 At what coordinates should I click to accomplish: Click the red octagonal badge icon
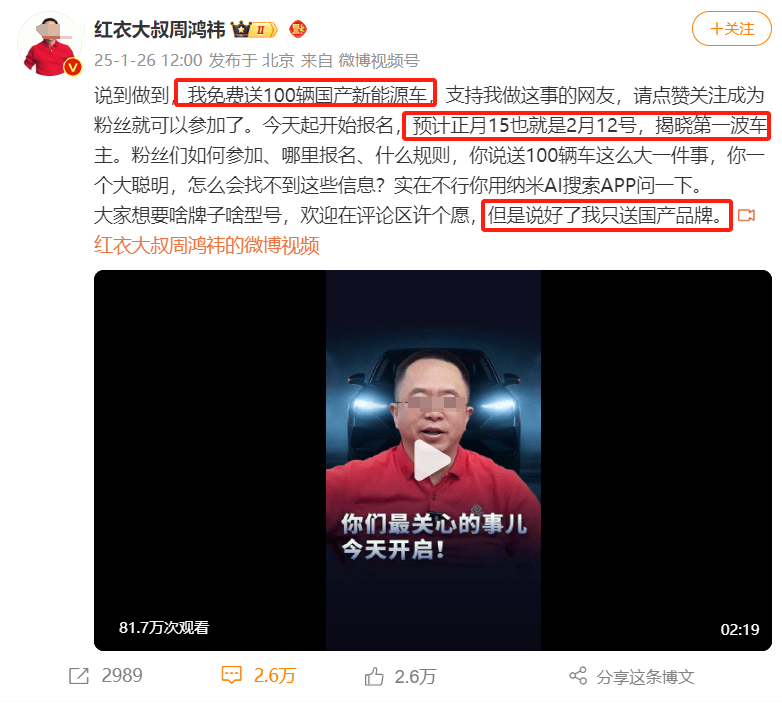tap(298, 29)
